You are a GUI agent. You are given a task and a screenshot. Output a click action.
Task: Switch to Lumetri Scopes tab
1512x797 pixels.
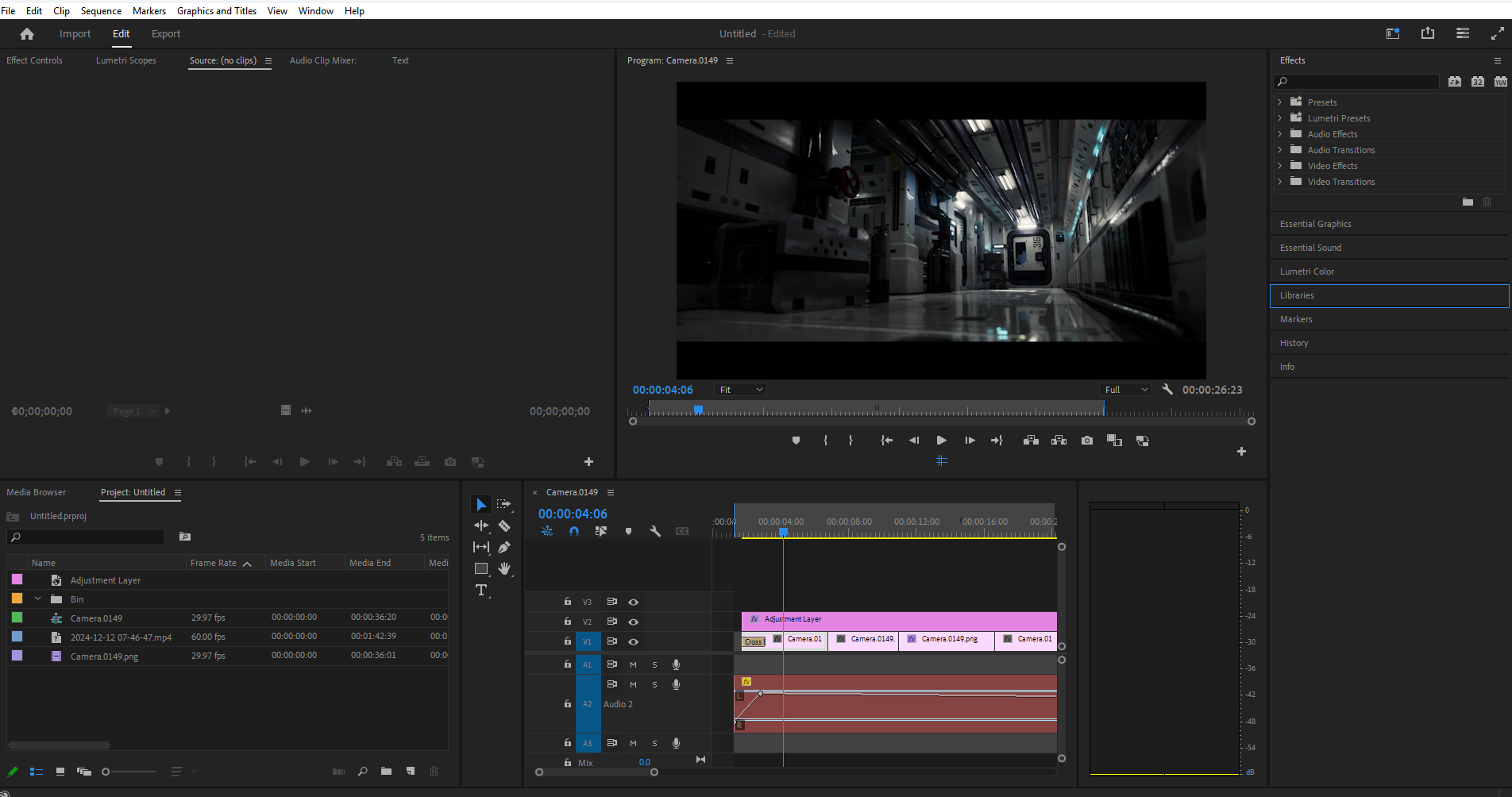[125, 60]
